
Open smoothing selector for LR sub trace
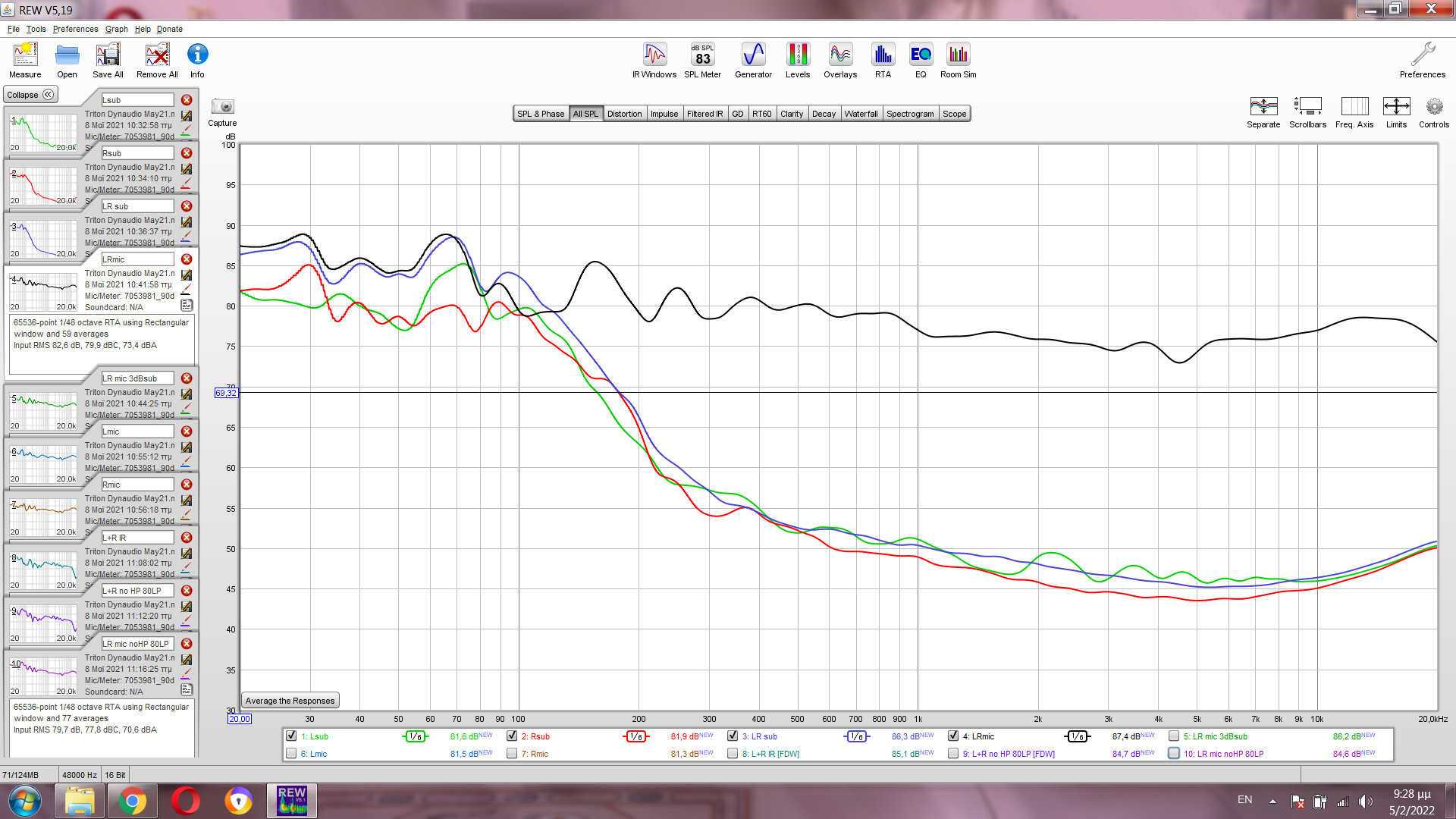pyautogui.click(x=857, y=736)
